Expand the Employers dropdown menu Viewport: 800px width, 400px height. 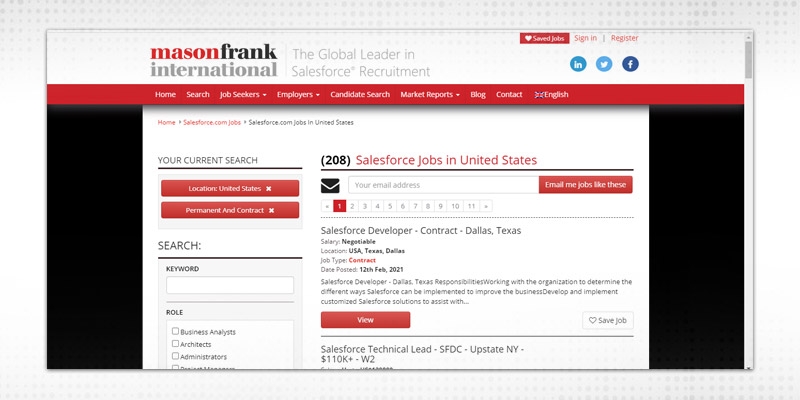(x=298, y=95)
